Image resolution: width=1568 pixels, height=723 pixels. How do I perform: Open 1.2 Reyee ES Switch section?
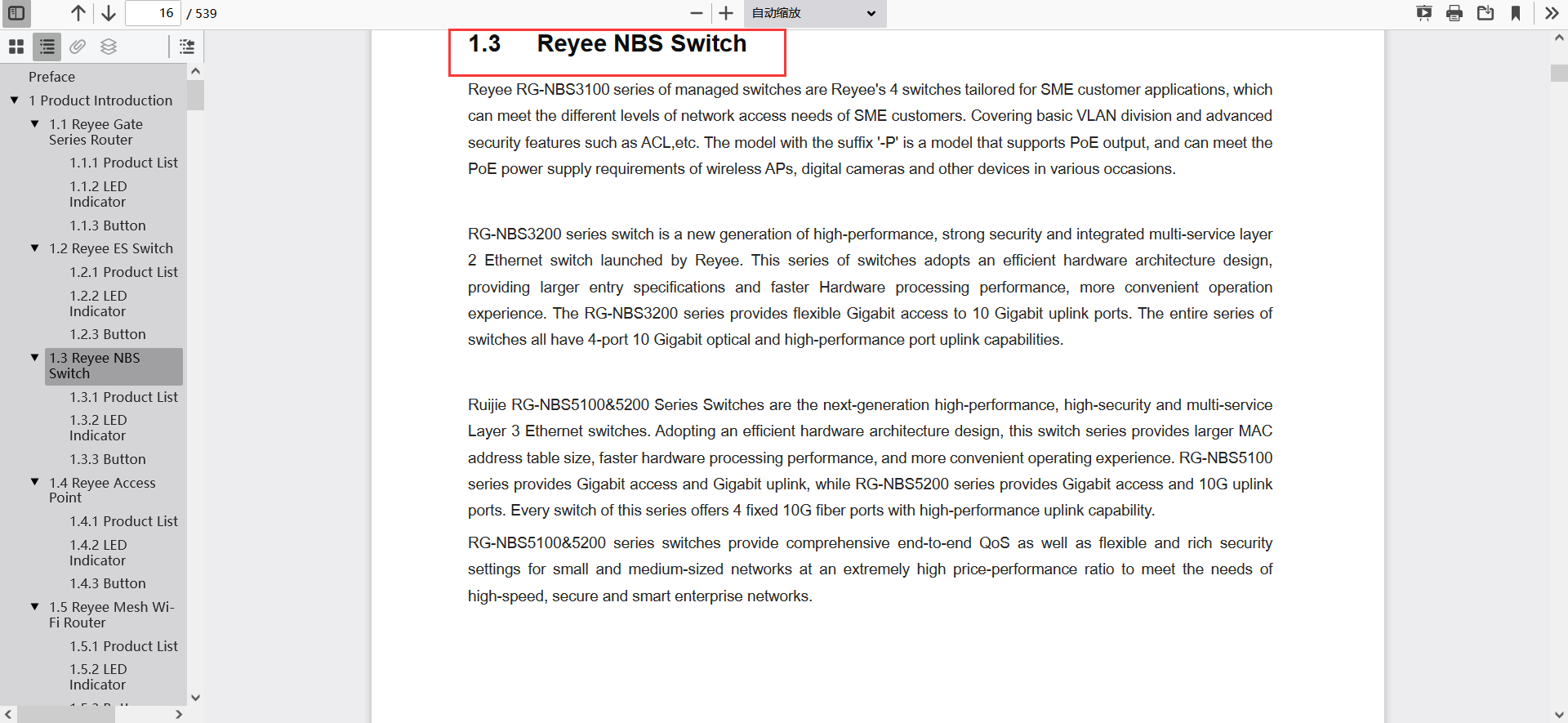point(111,248)
